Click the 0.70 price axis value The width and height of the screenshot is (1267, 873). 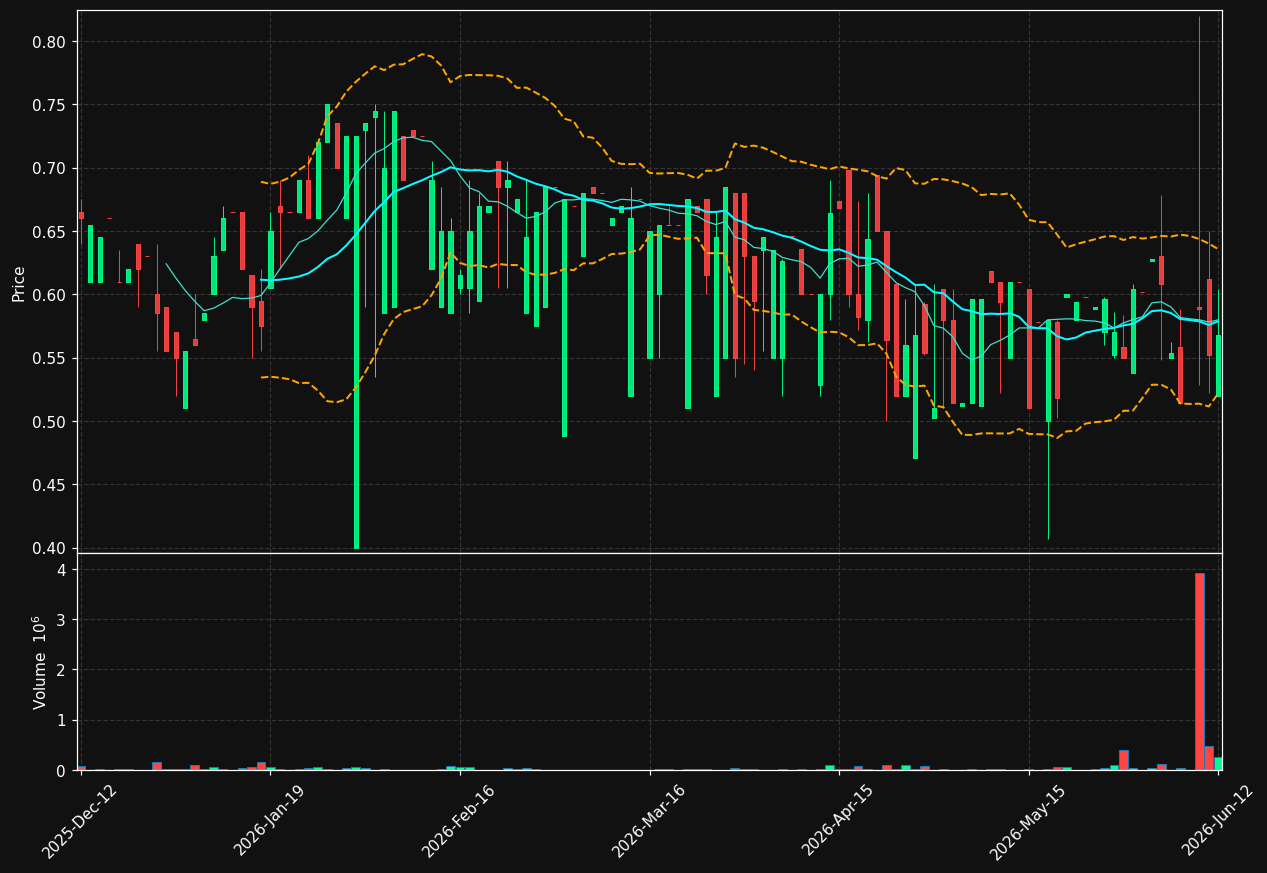coord(49,168)
